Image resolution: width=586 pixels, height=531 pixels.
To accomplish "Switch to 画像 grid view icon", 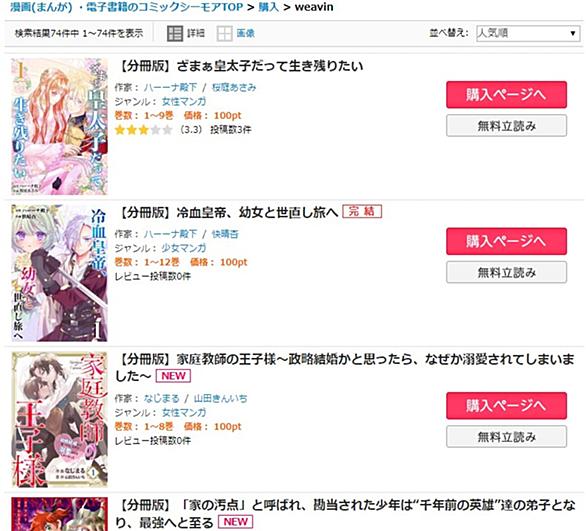I will 224,34.
